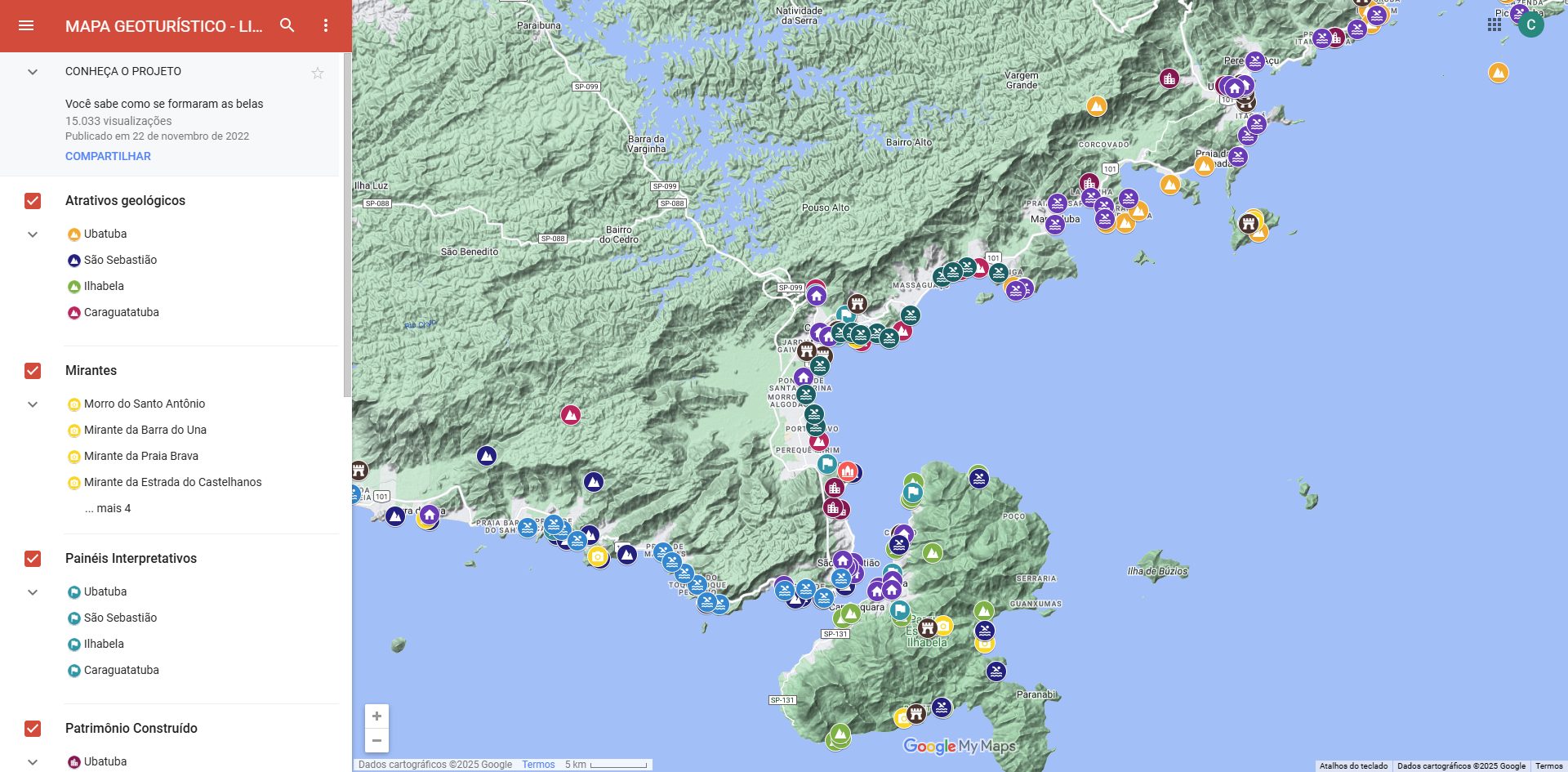The height and width of the screenshot is (772, 1568).
Task: Open the three-dot more options menu
Action: [326, 25]
